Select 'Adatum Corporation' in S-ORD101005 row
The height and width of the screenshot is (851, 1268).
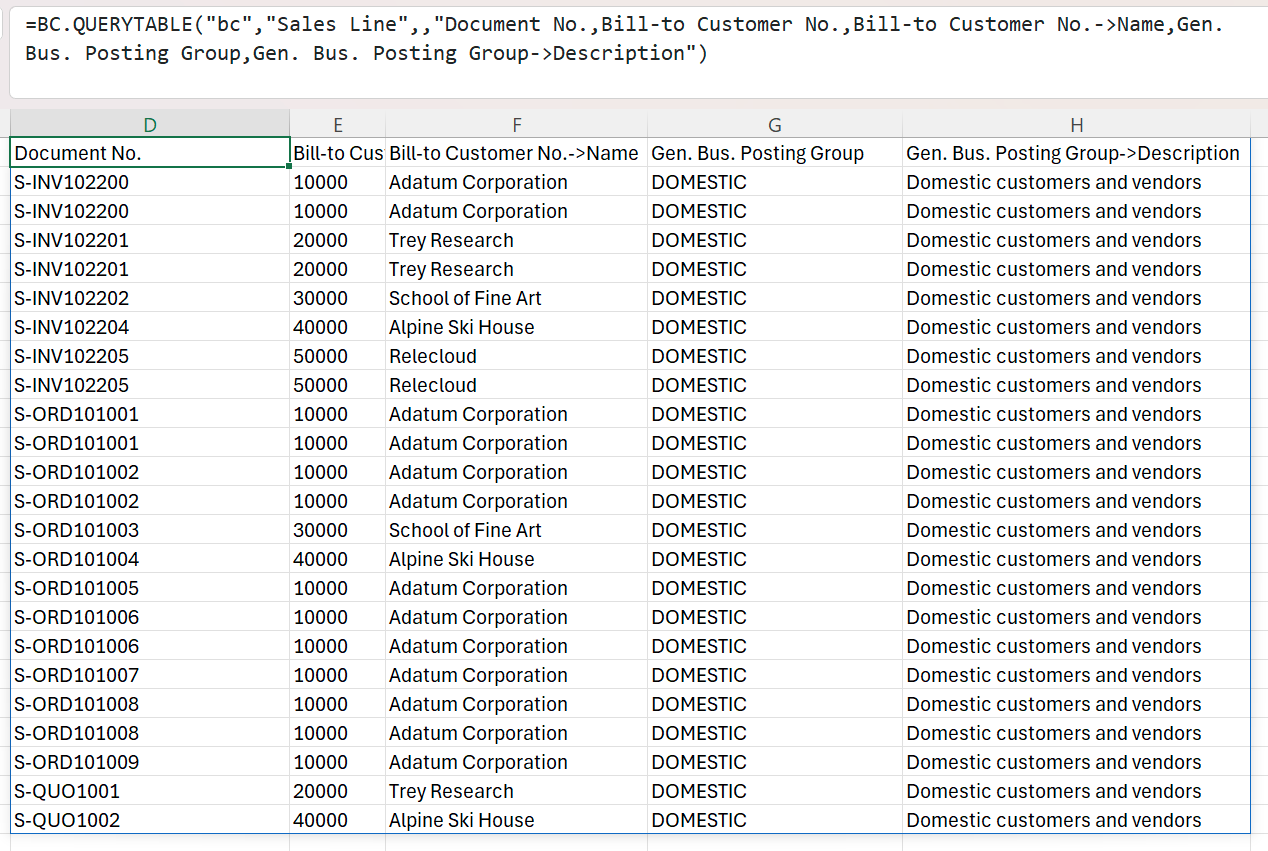517,588
